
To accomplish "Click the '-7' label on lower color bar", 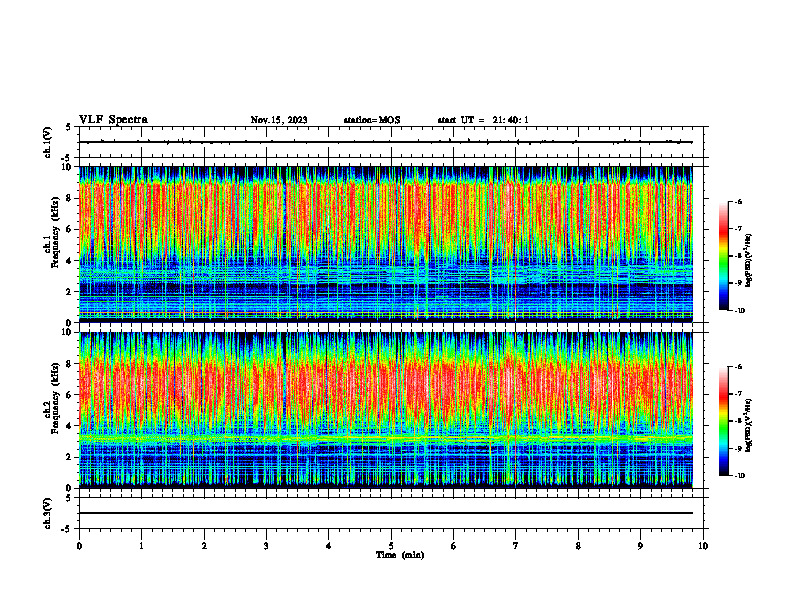I will (x=739, y=394).
